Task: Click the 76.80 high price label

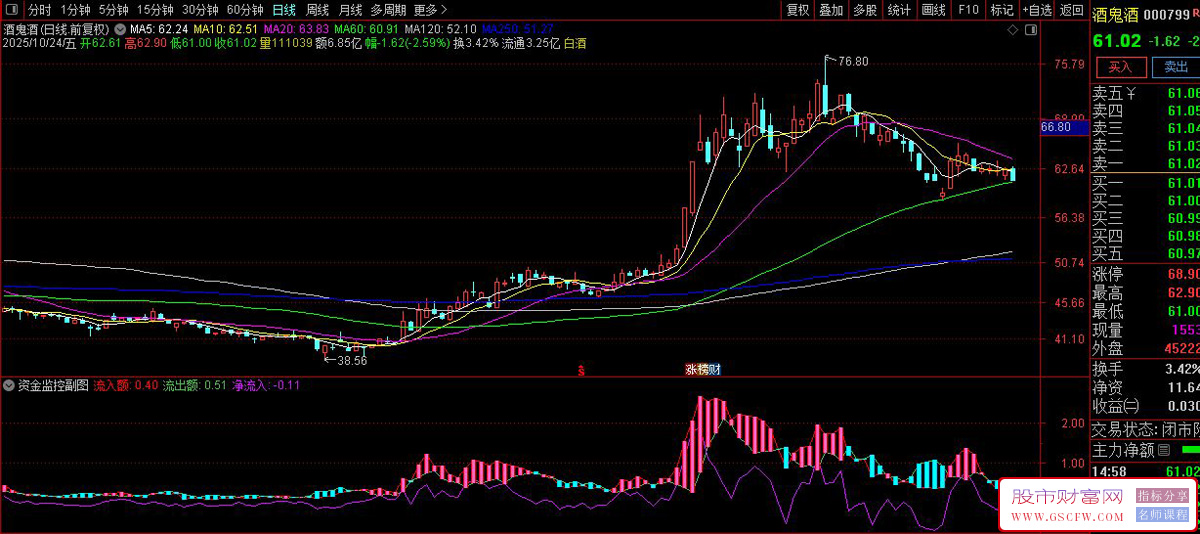Action: [x=853, y=61]
